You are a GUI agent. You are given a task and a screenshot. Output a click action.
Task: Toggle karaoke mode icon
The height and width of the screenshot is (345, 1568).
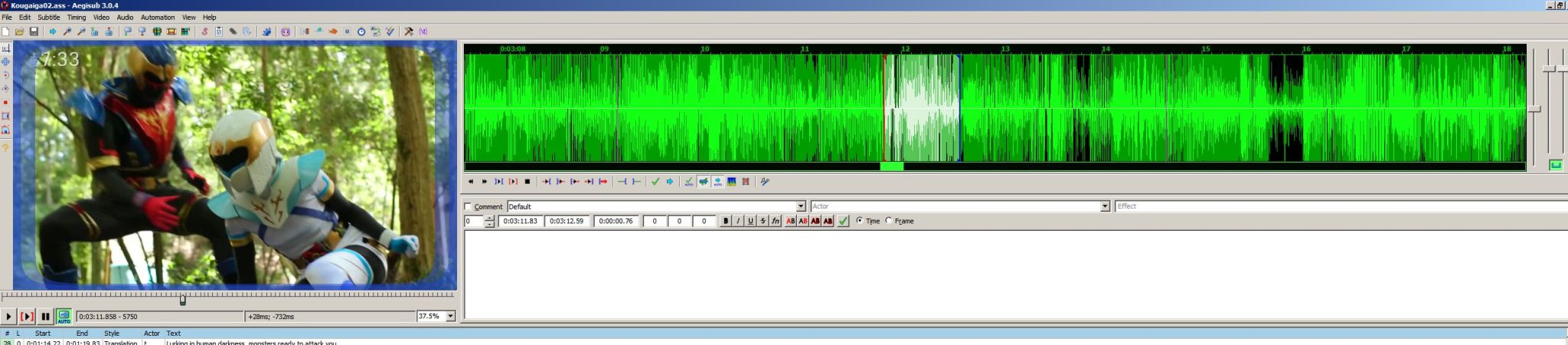(764, 182)
